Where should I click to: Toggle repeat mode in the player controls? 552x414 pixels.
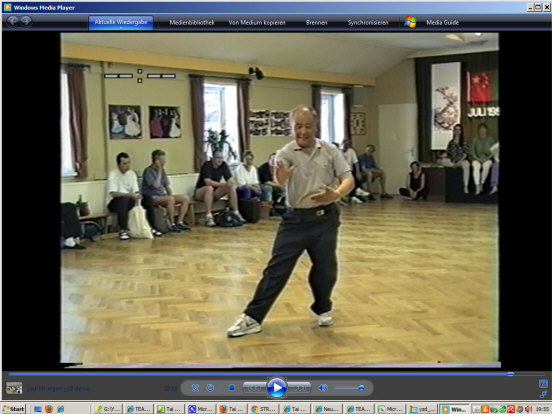pyautogui.click(x=210, y=388)
